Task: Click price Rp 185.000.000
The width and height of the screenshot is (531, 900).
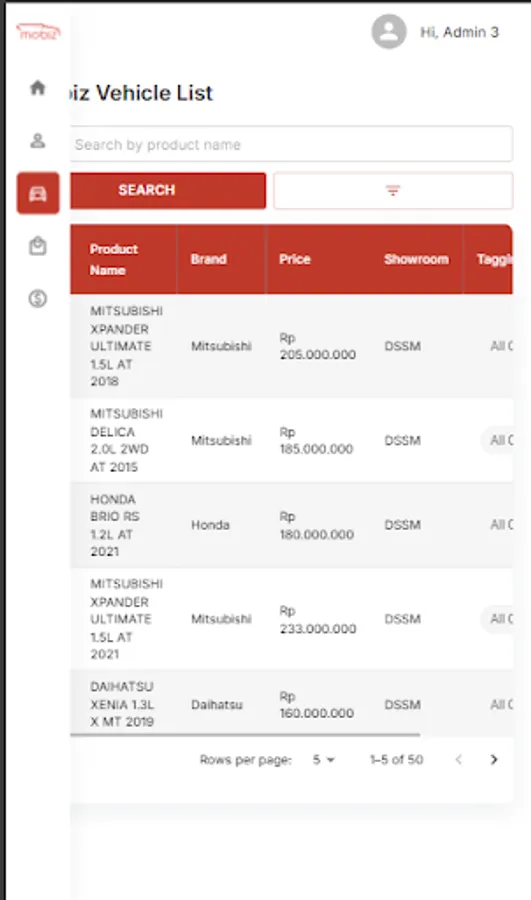Action: (316, 440)
